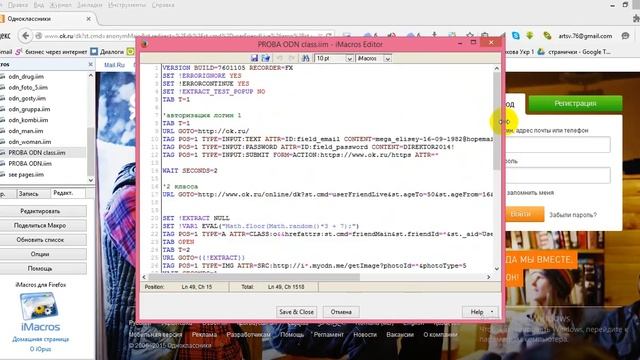
Task: Click Забыли пароль? link
Action: pyautogui.click(x=573, y=215)
